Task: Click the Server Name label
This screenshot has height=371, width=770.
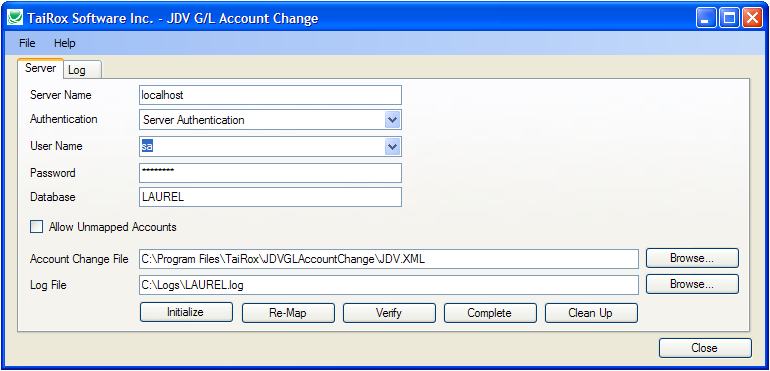Action: 60,95
